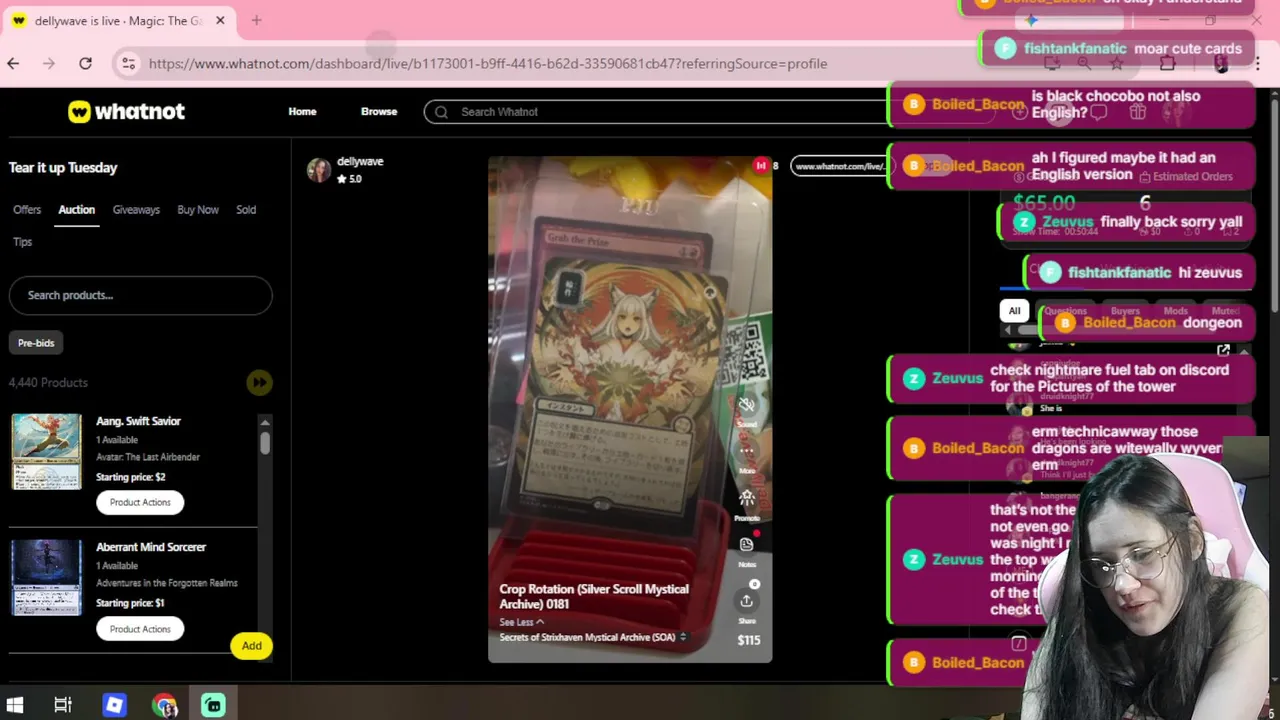Screen dimensions: 1280x720
Task: Click the red live badge on the video
Action: (761, 166)
